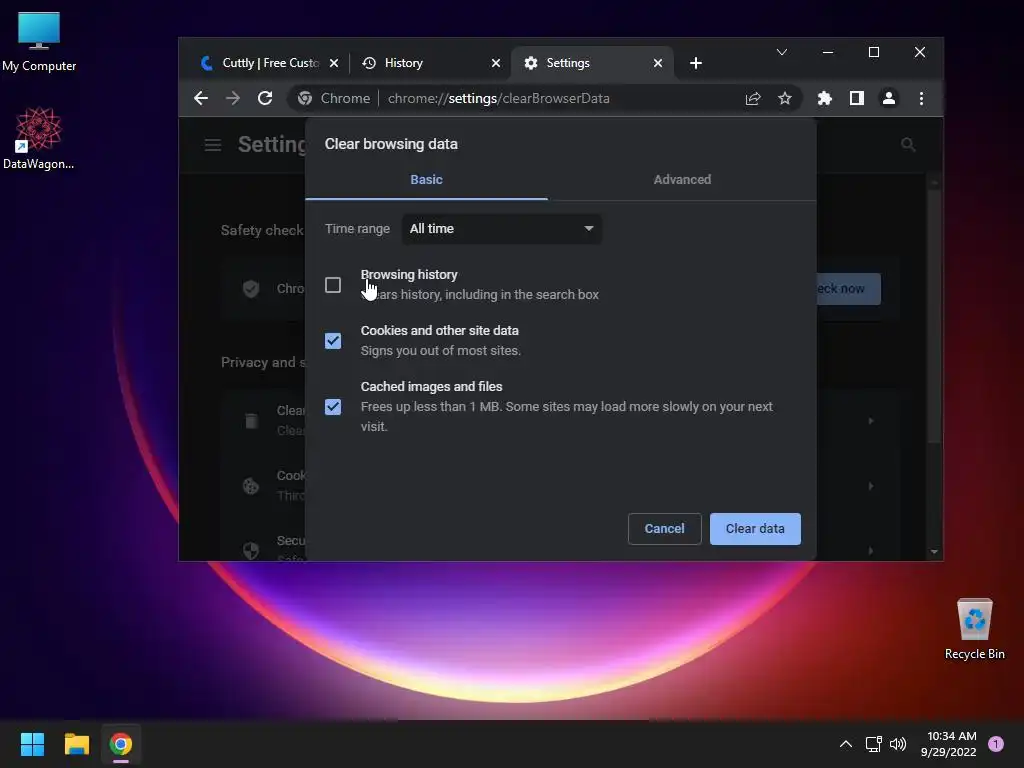Viewport: 1024px width, 768px height.
Task: Check the Browsing history checkbox
Action: tap(333, 285)
